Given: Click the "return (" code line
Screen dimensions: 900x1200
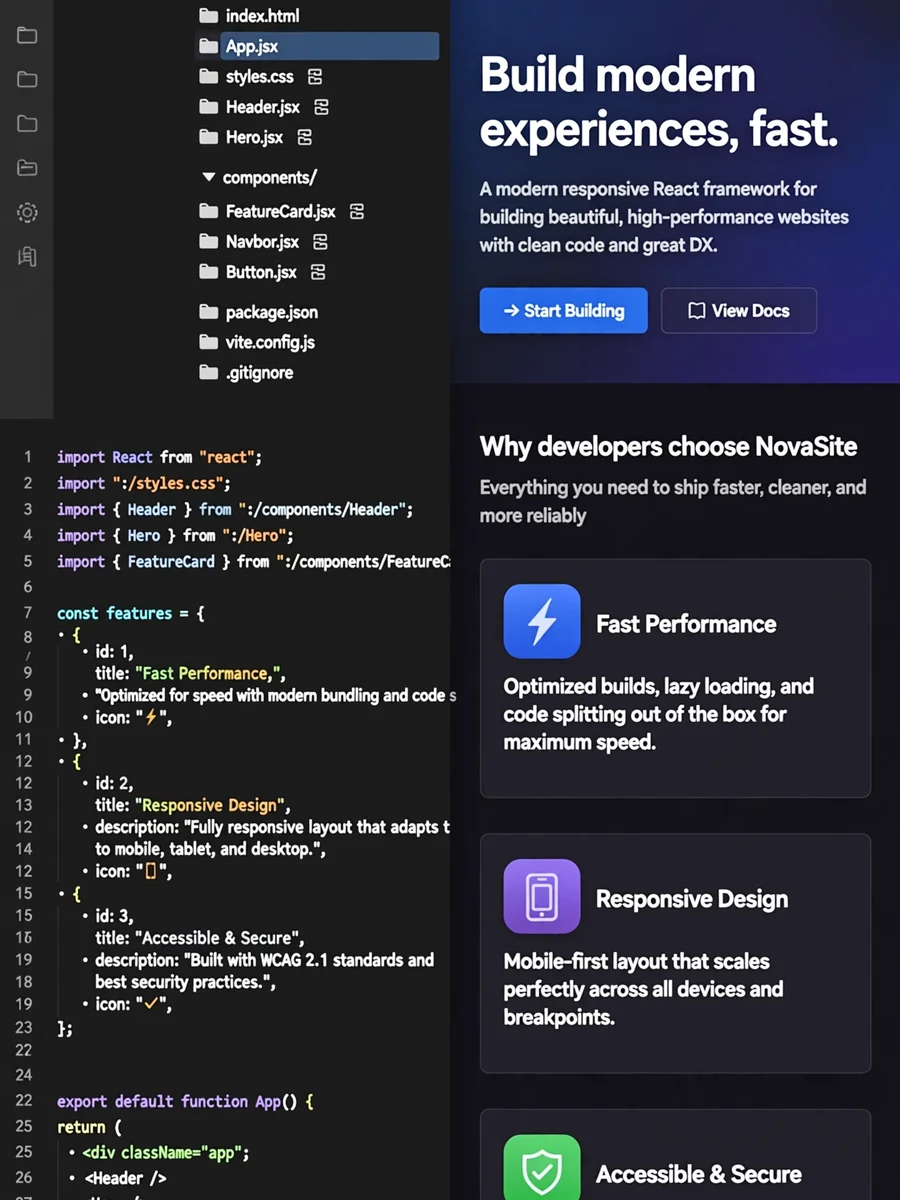Looking at the screenshot, I should point(89,1127).
